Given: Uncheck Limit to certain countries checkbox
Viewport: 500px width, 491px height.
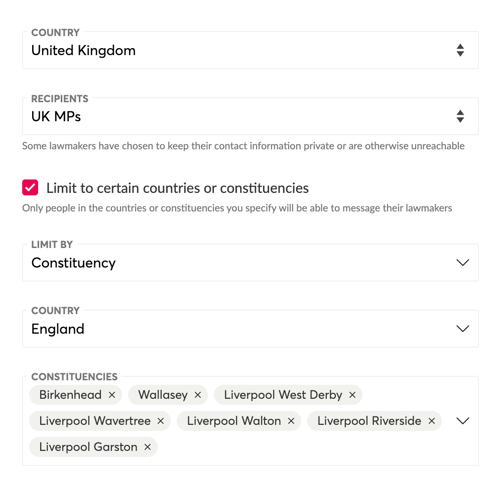Looking at the screenshot, I should (x=30, y=187).
